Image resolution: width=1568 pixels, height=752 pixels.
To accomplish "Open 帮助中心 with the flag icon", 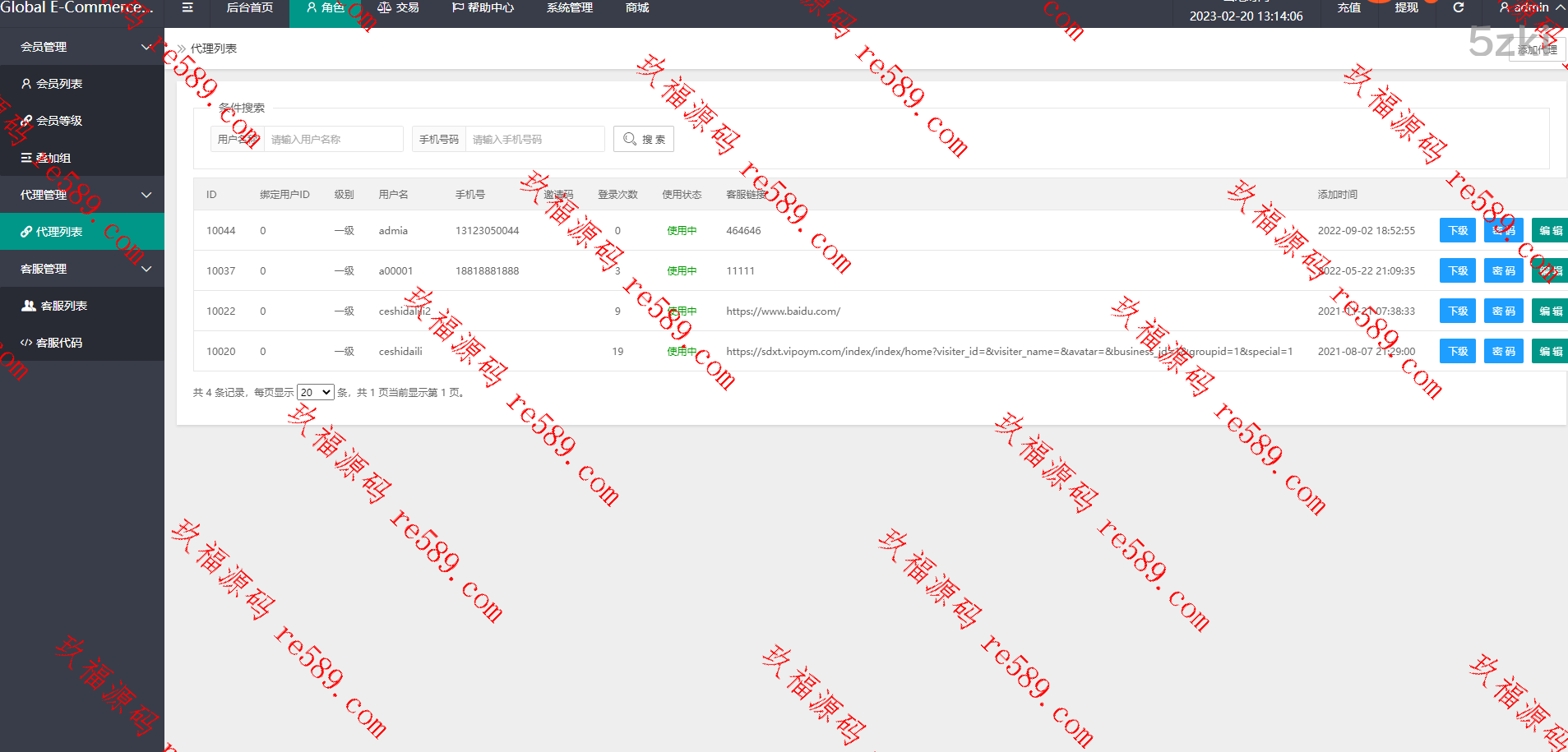I will coord(483,8).
